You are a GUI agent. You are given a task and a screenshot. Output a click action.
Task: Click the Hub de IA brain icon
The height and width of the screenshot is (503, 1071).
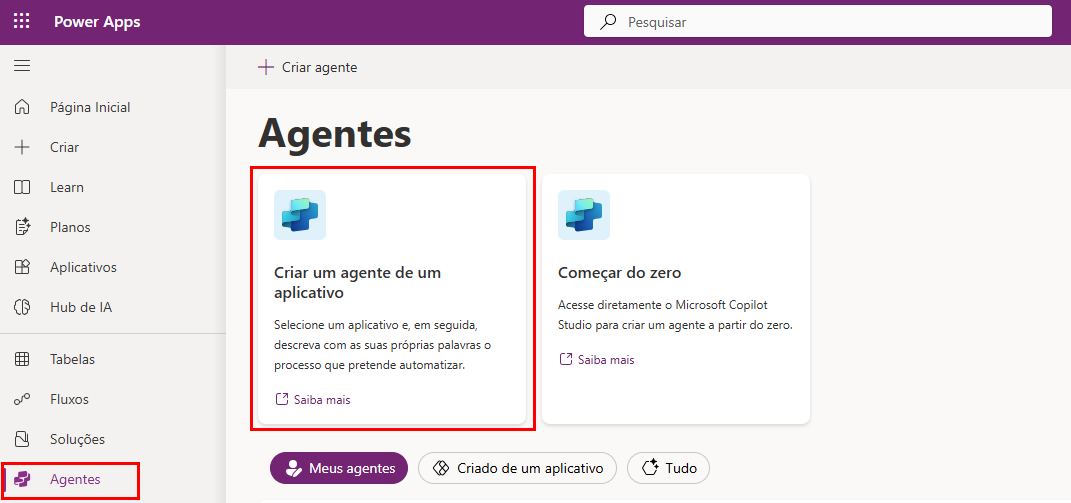22,308
